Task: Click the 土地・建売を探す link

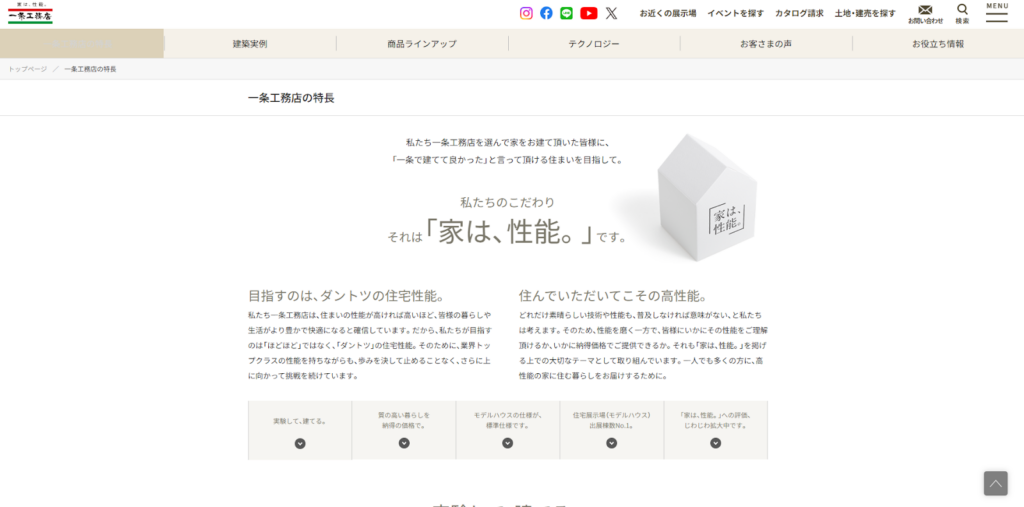Action: click(x=865, y=13)
